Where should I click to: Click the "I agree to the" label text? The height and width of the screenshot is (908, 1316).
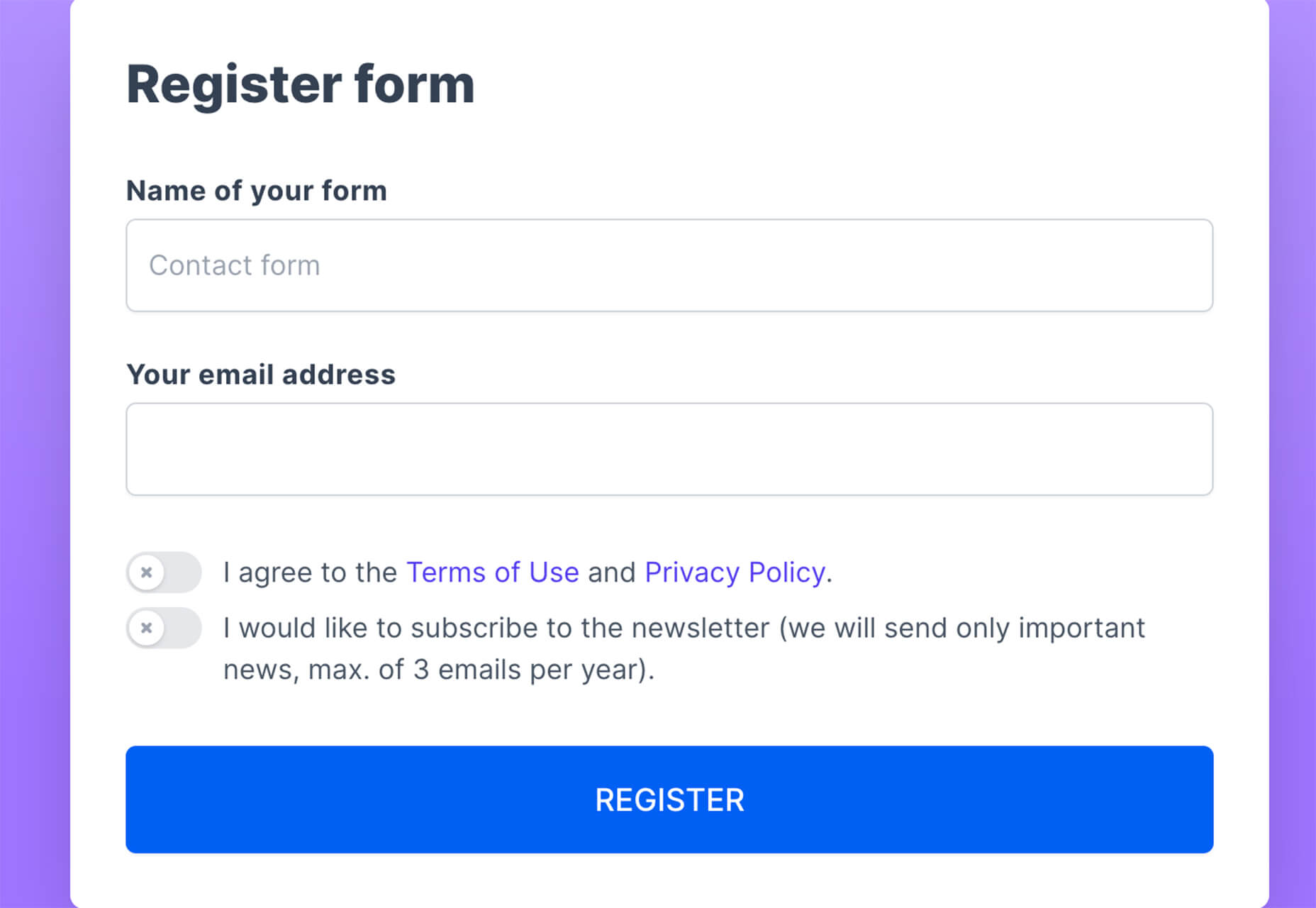tap(310, 572)
